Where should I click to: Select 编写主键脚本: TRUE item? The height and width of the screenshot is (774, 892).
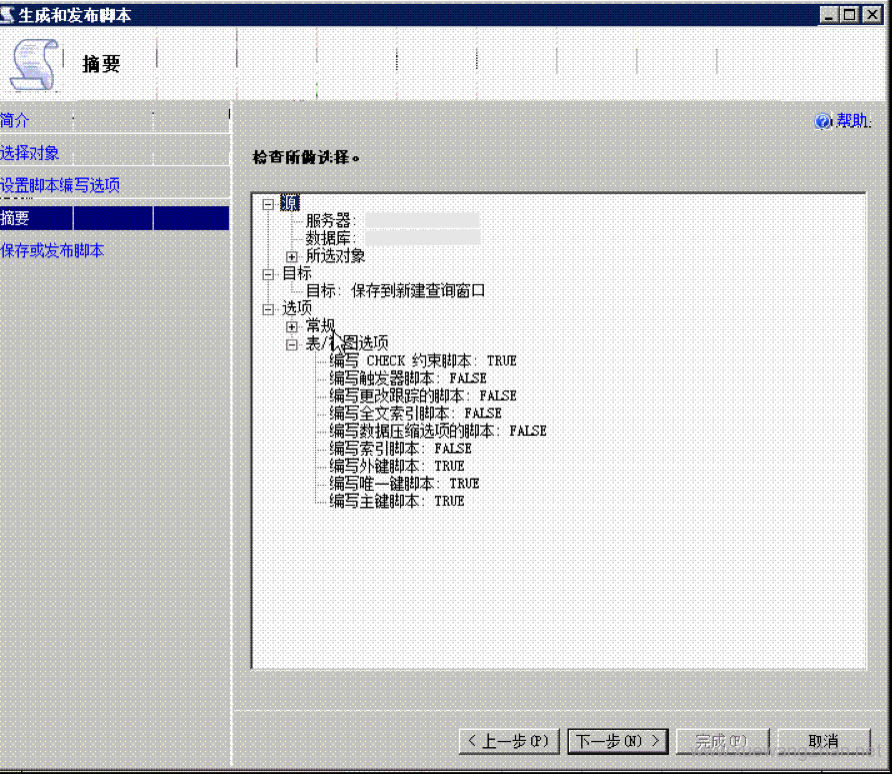pos(397,500)
